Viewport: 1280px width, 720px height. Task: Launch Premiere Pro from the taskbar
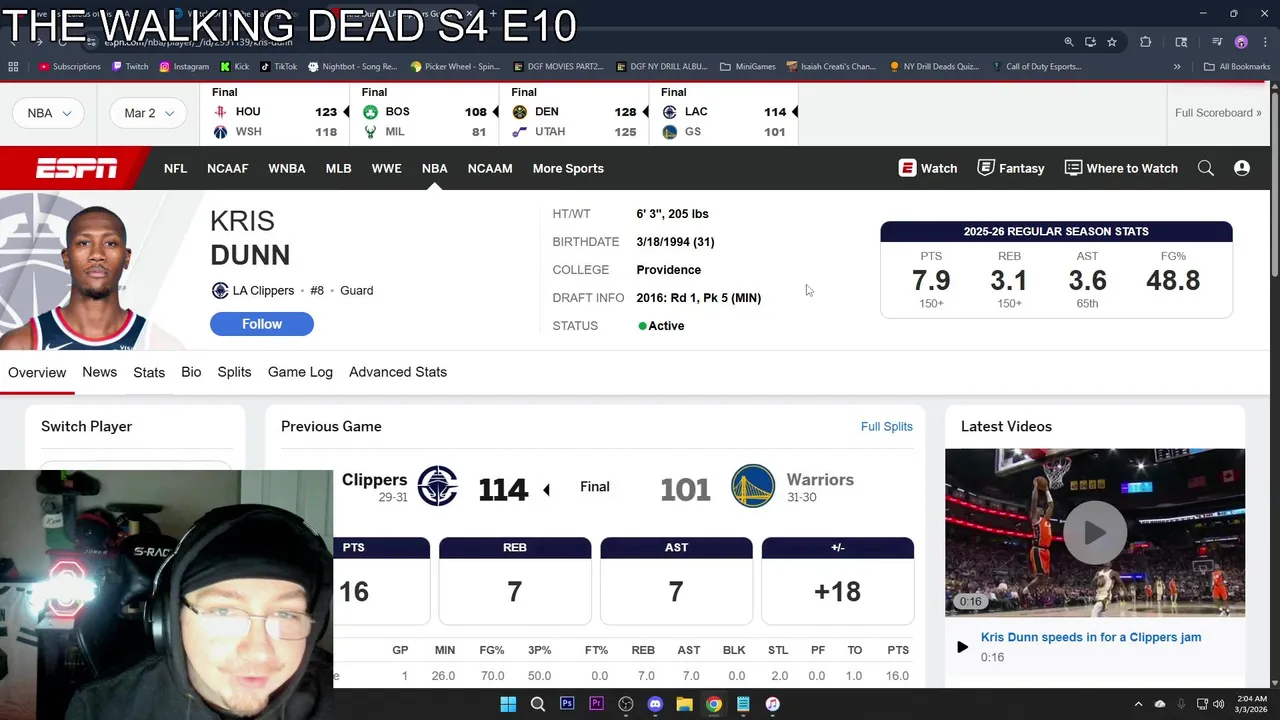pos(597,704)
